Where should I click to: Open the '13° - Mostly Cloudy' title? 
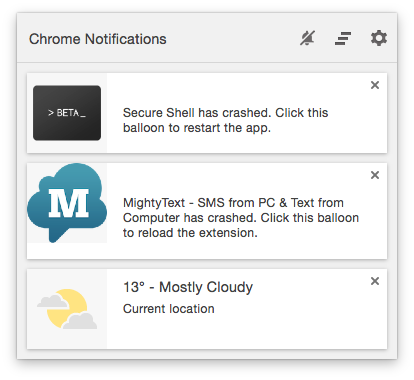point(188,287)
